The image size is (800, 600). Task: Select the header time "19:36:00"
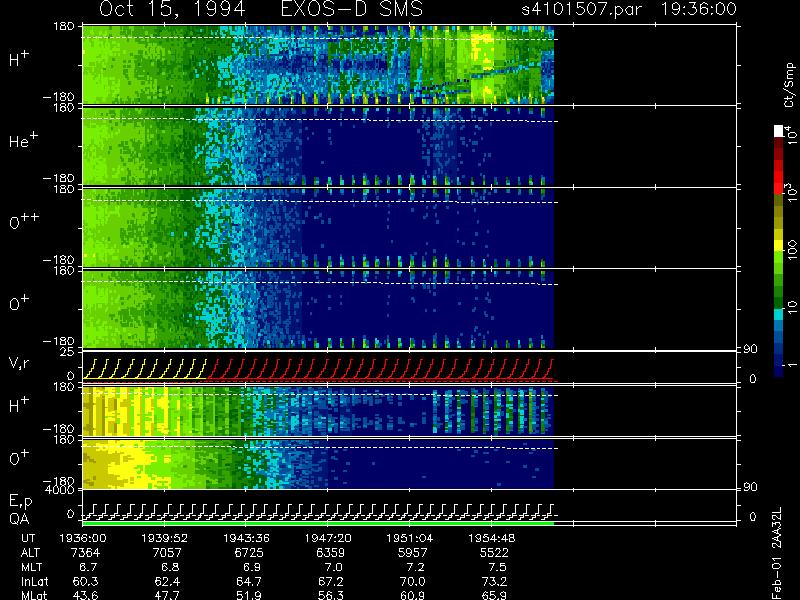tap(698, 9)
